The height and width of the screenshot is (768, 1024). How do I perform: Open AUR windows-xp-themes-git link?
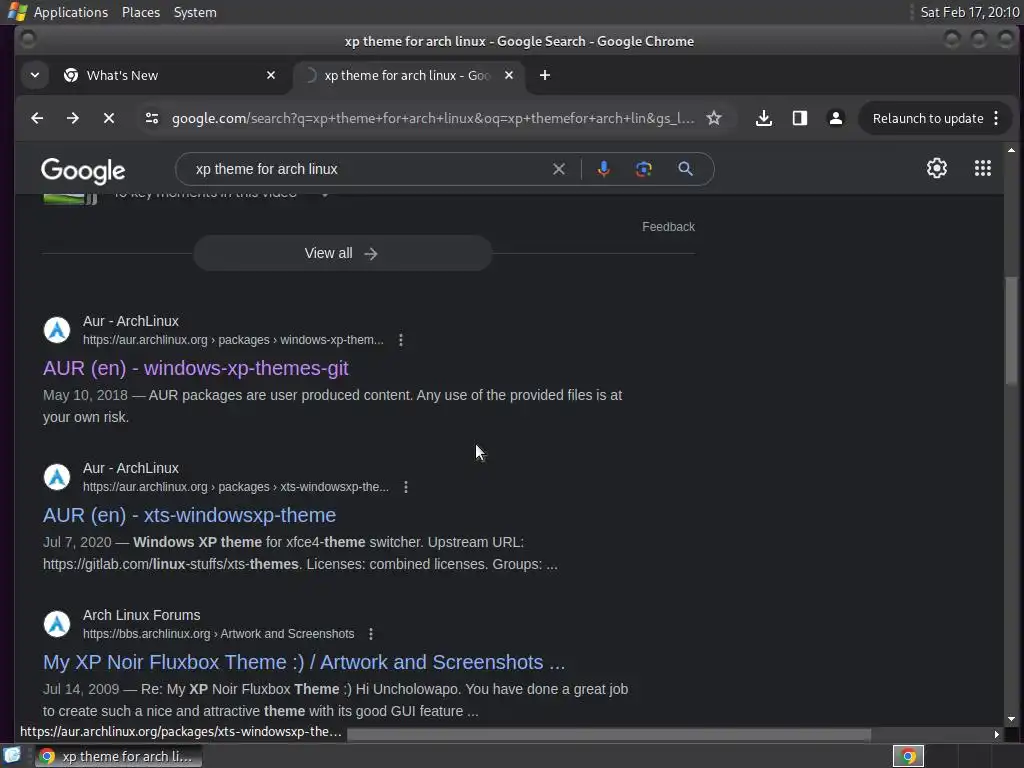pyautogui.click(x=196, y=368)
